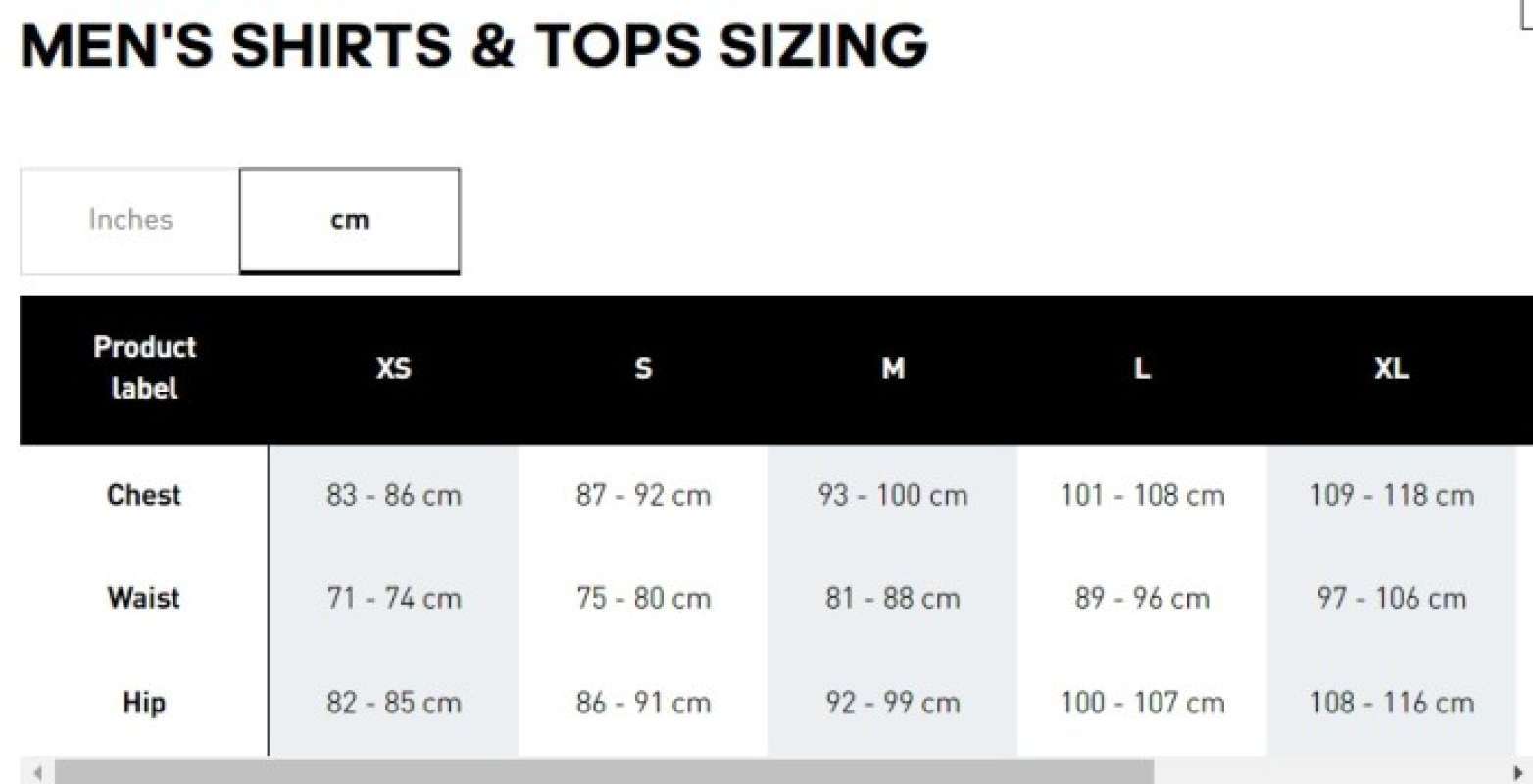Select the cm unit tab
The image size is (1533, 784).
[x=349, y=220]
